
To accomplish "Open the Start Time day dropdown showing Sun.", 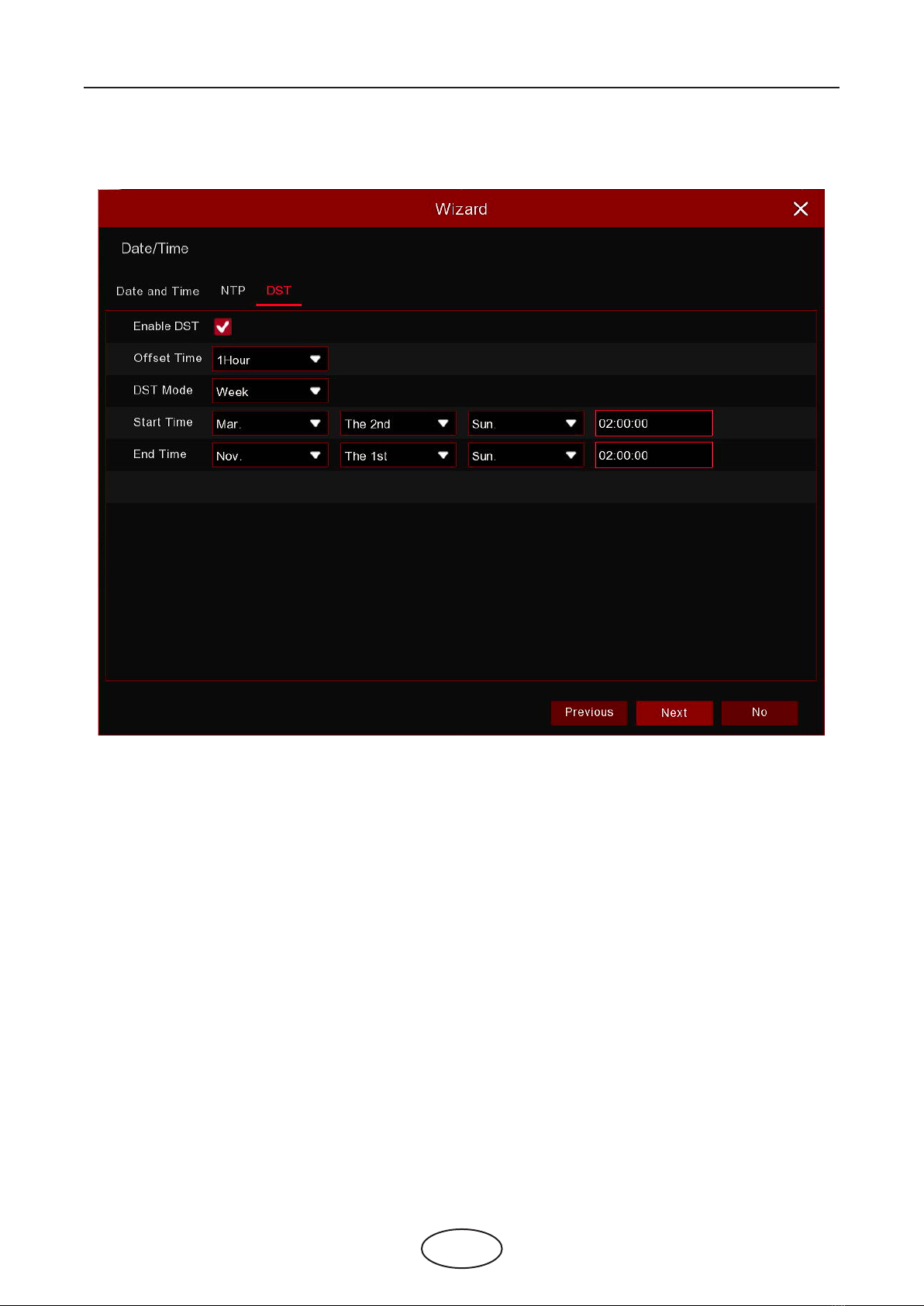I will click(526, 423).
